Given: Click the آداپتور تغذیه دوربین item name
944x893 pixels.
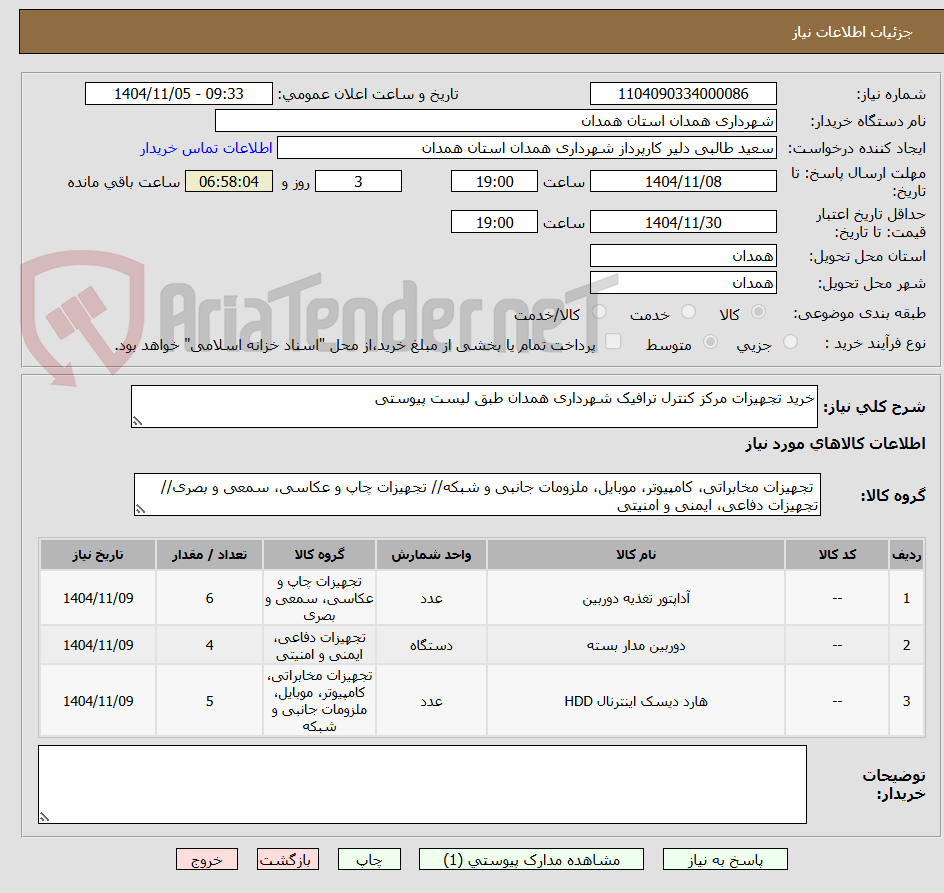Looking at the screenshot, I should 636,599.
